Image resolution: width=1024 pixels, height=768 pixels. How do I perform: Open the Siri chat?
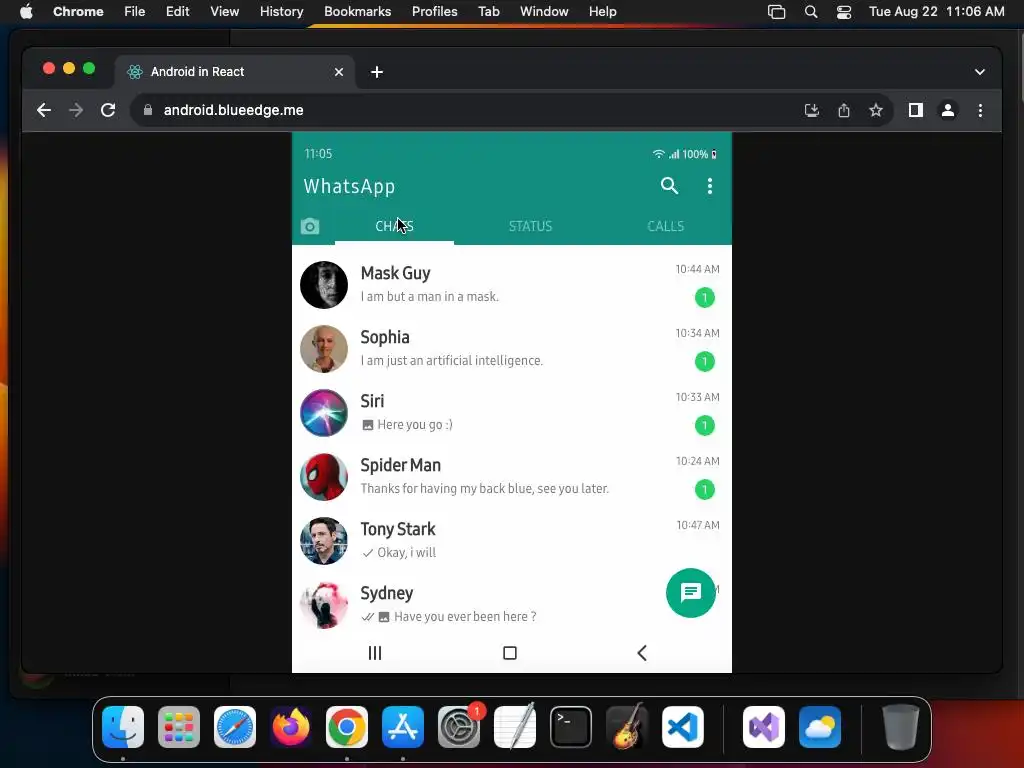point(511,413)
